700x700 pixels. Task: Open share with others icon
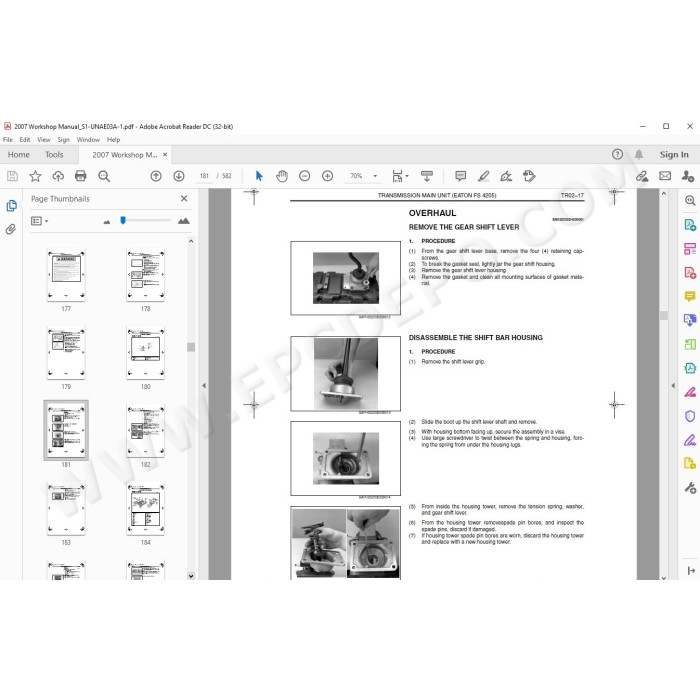pos(688,176)
